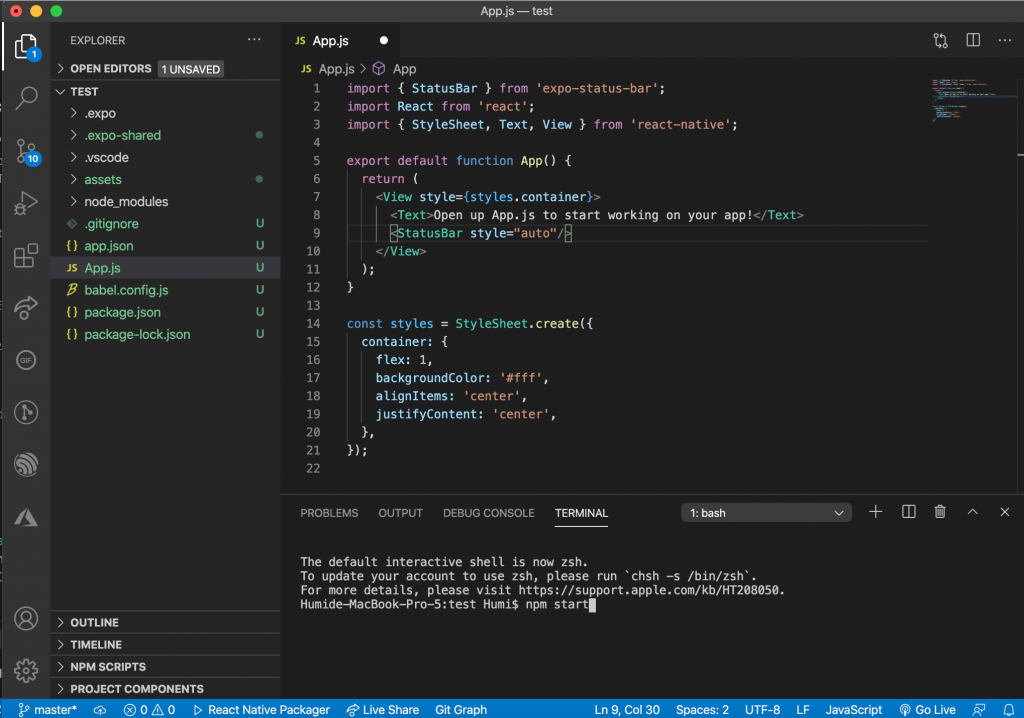Open the 1: bash terminal dropdown

click(x=767, y=513)
